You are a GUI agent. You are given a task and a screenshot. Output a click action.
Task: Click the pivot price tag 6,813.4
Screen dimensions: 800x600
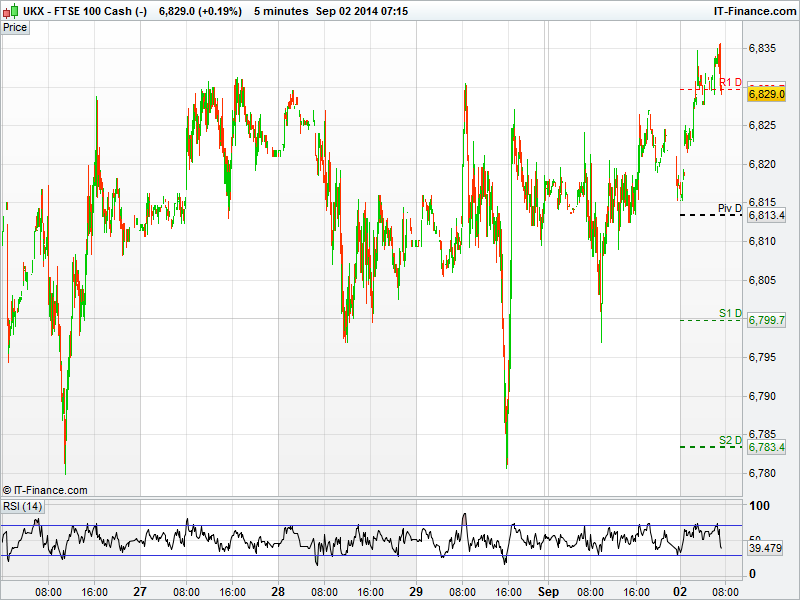(766, 215)
